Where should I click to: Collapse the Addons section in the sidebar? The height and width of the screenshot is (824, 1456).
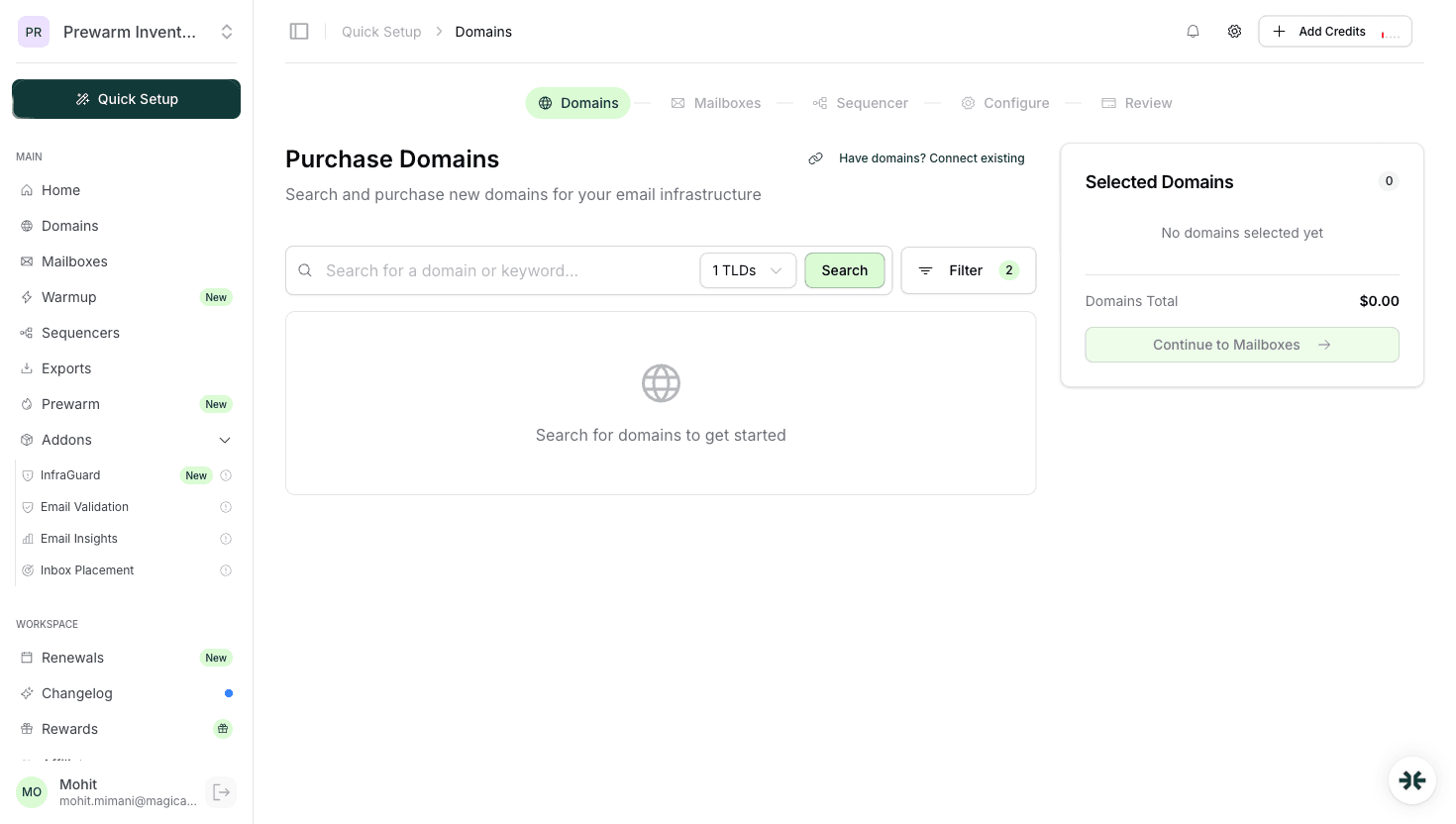point(225,440)
